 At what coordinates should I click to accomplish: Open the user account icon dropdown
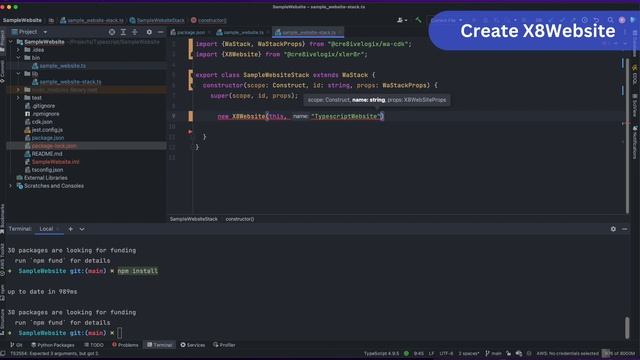pyautogui.click(x=402, y=20)
